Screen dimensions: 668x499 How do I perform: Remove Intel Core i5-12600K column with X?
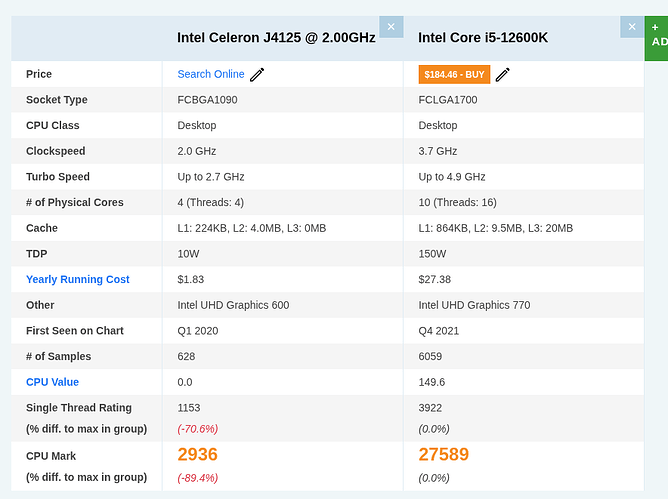point(632,27)
